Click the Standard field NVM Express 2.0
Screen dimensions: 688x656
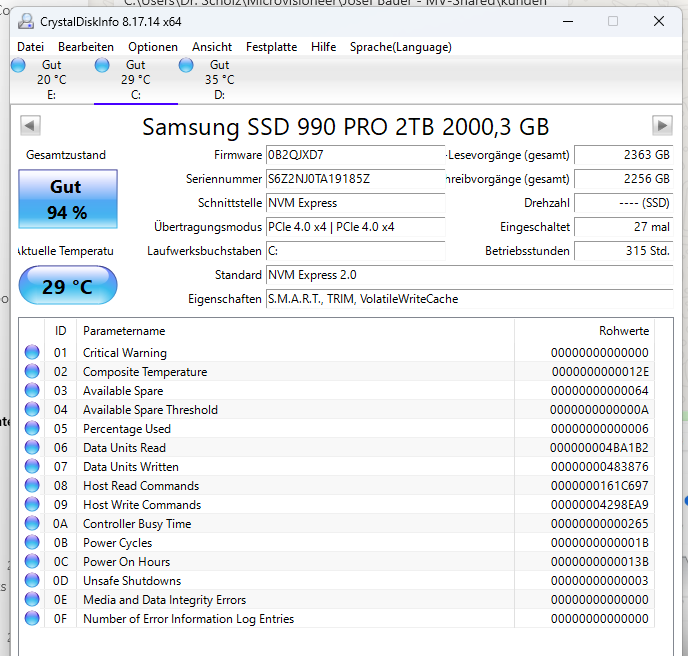(x=469, y=275)
